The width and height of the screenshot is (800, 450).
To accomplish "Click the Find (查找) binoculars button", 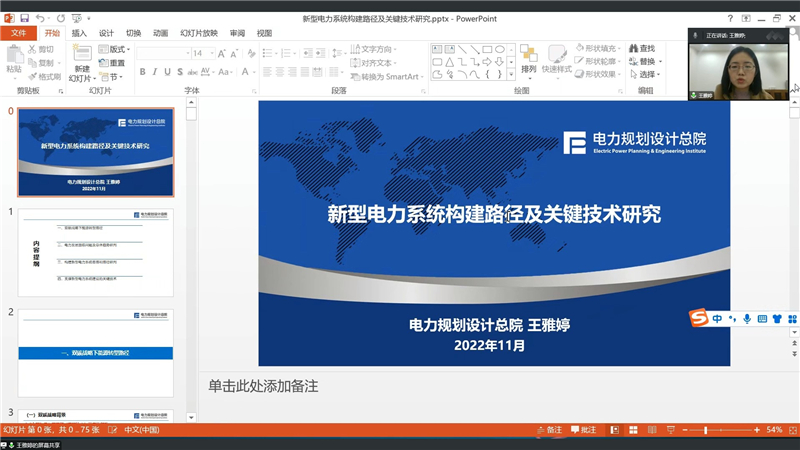I will pos(642,48).
